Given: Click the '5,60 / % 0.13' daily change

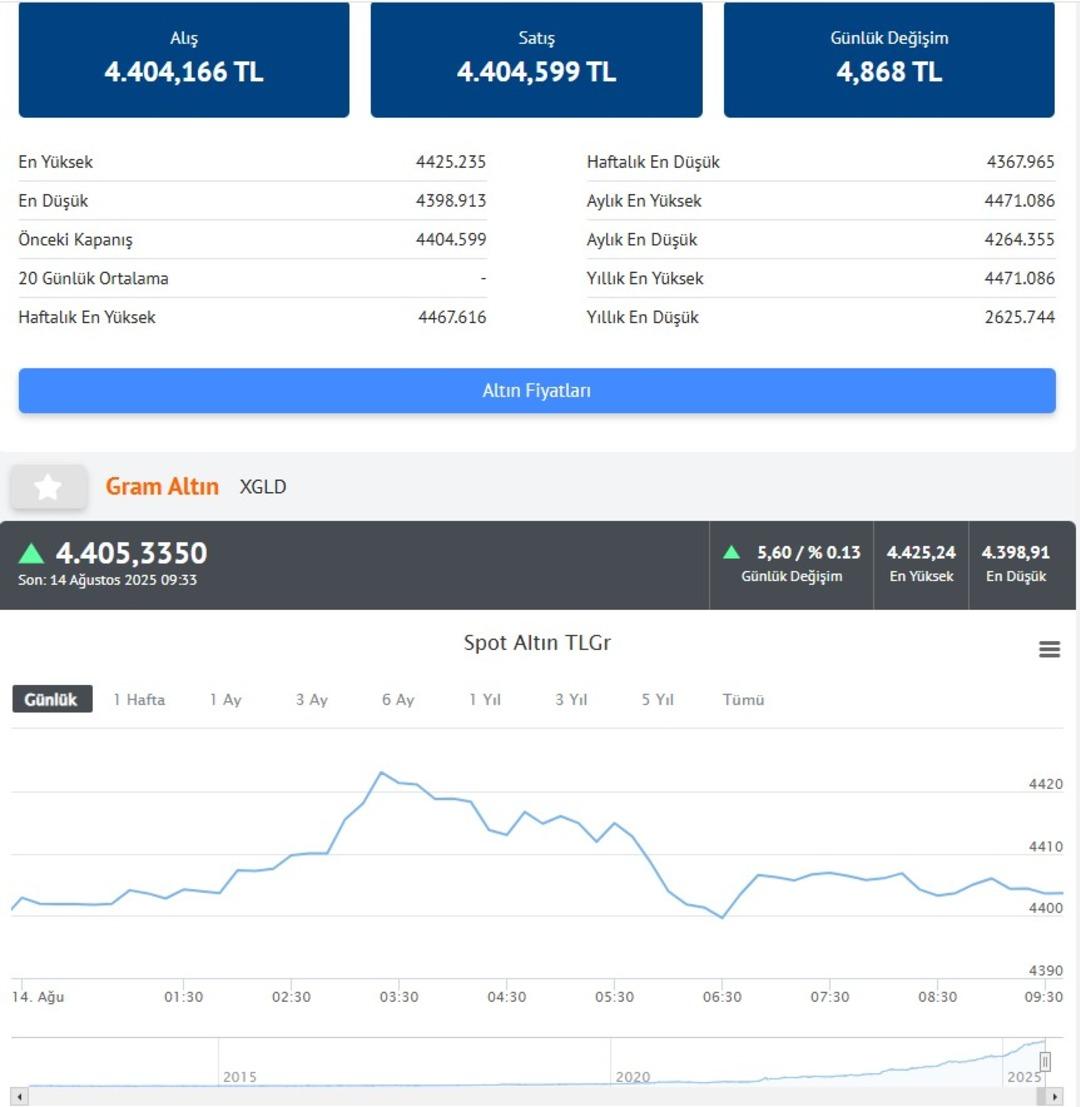Looking at the screenshot, I should tap(808, 552).
